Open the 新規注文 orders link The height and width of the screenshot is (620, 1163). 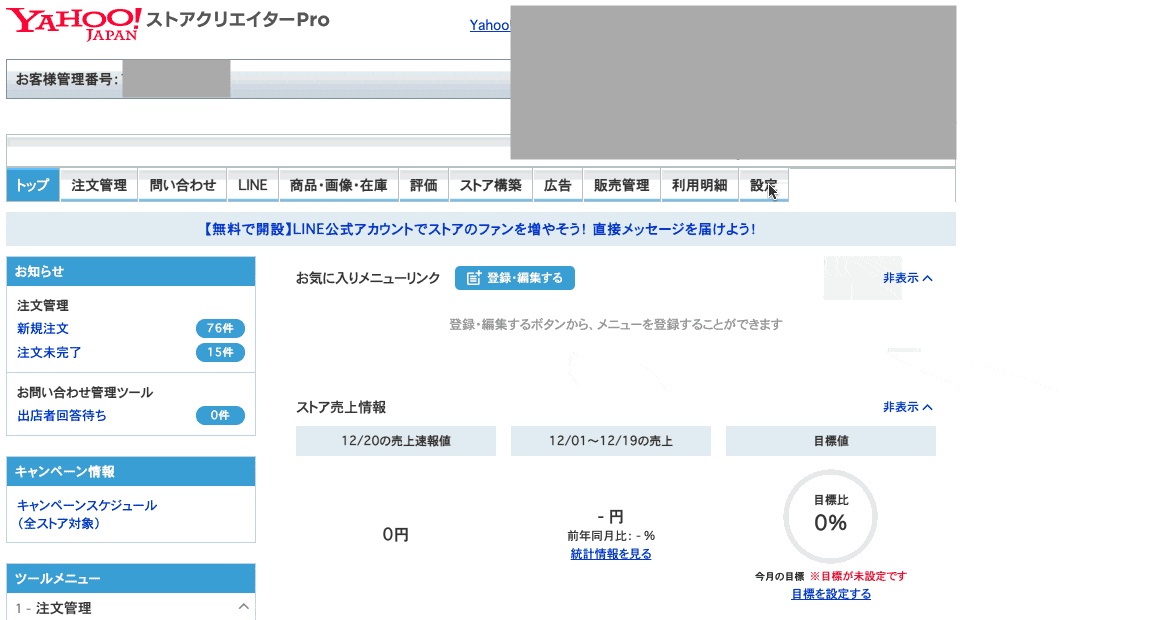coord(42,328)
